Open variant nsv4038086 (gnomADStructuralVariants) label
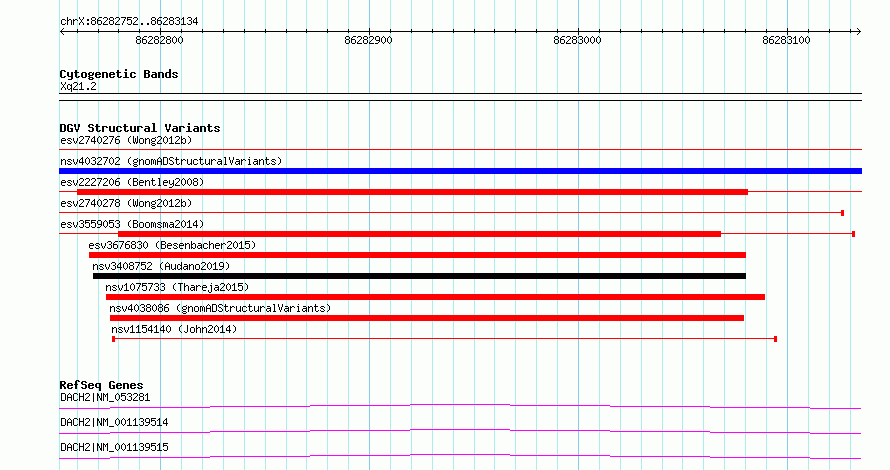This screenshot has height=470, width=890. (220, 308)
